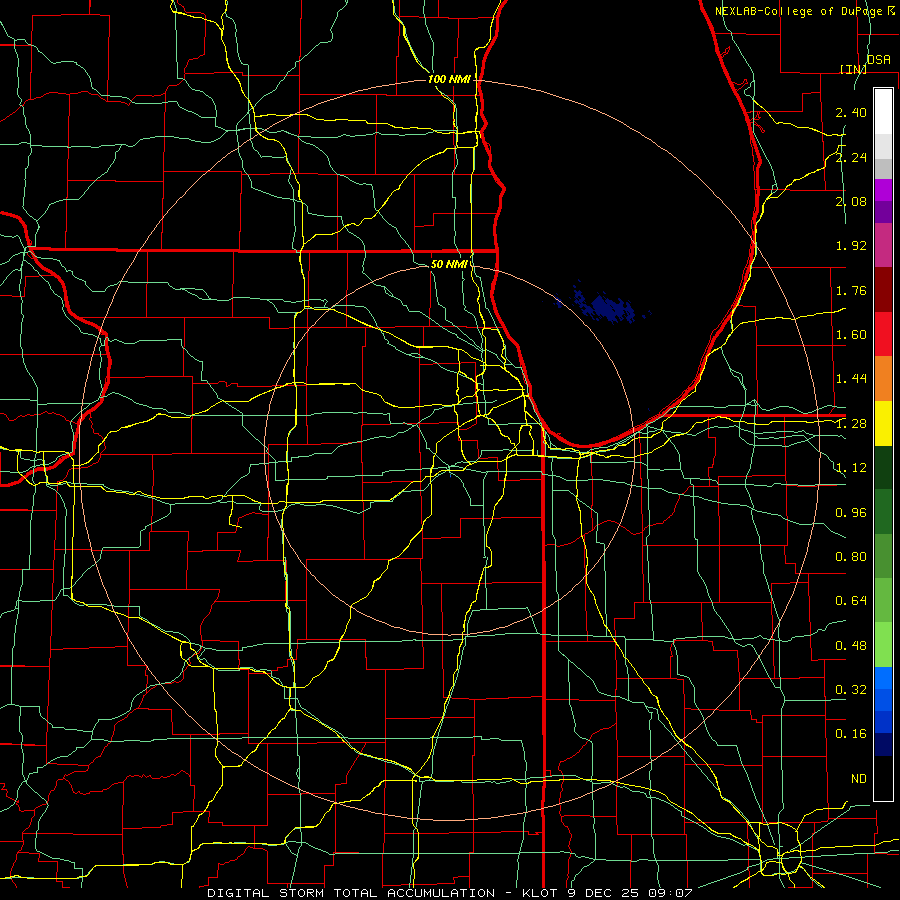Select the 2.24 legend value
The width and height of the screenshot is (900, 900).
coord(851,157)
